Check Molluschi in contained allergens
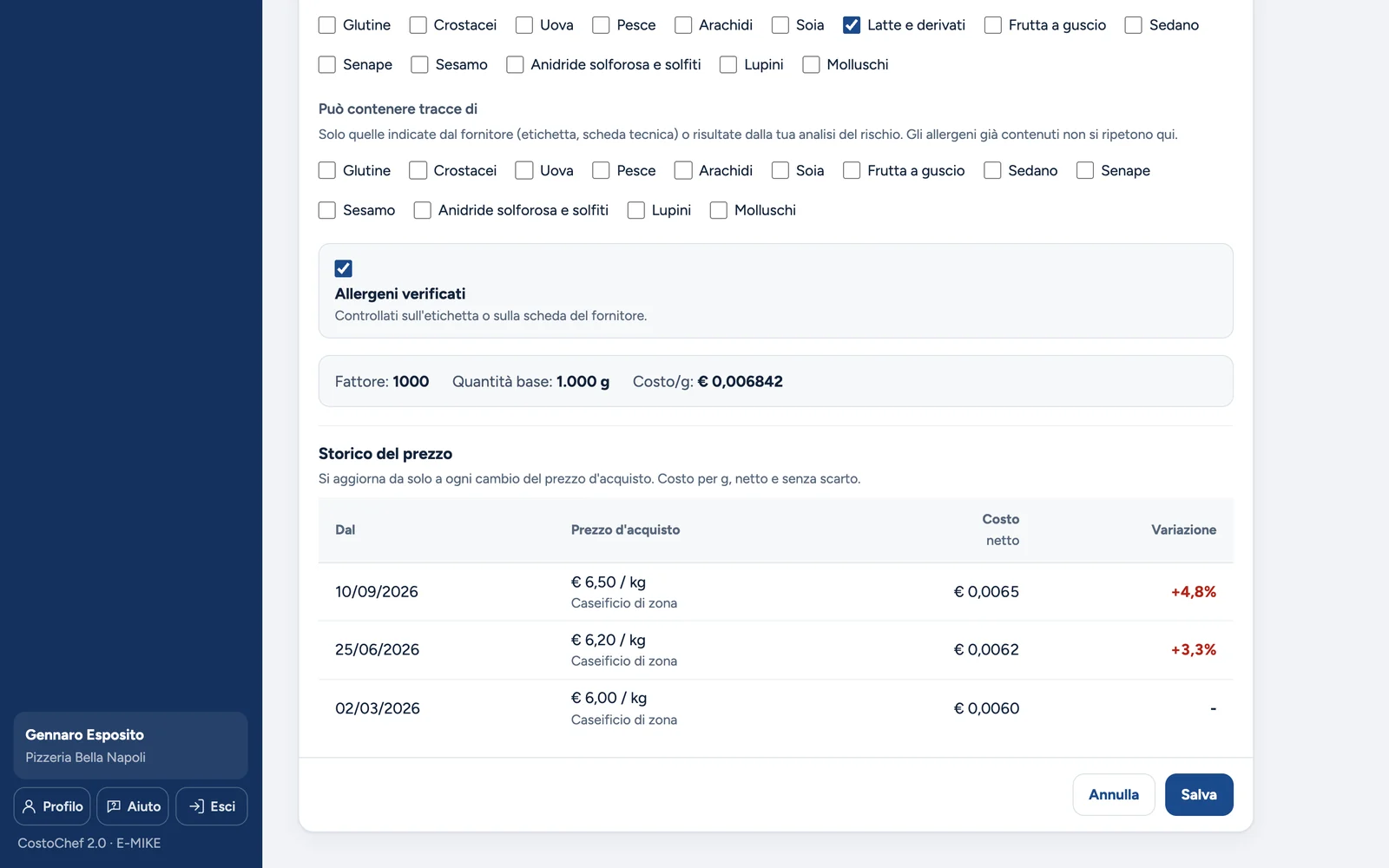The width and height of the screenshot is (1389, 868). [811, 64]
